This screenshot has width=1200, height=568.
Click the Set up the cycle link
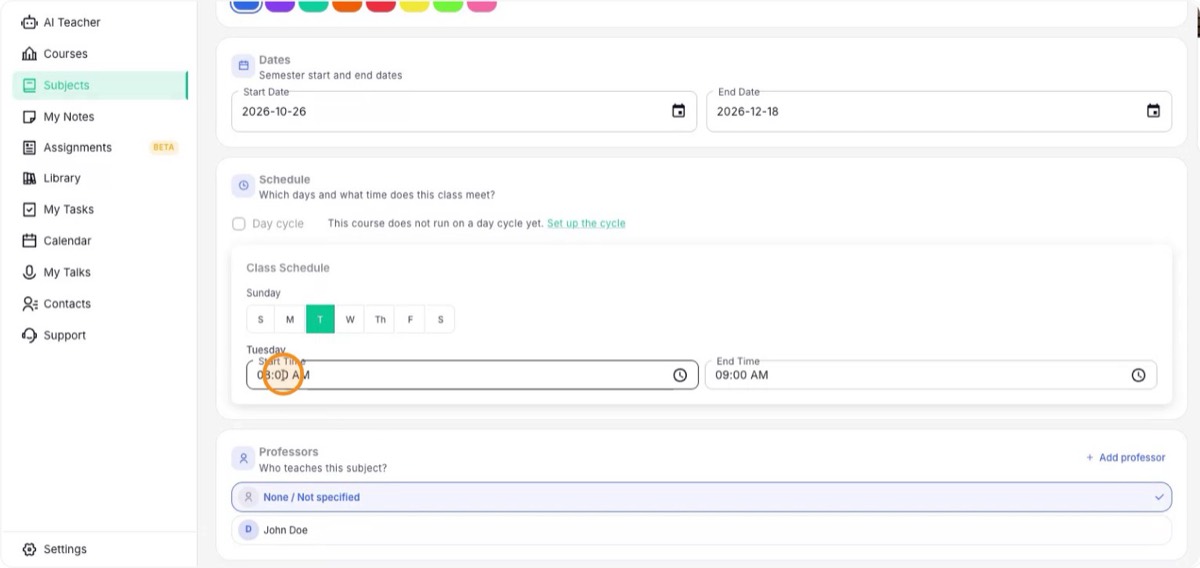(x=586, y=224)
